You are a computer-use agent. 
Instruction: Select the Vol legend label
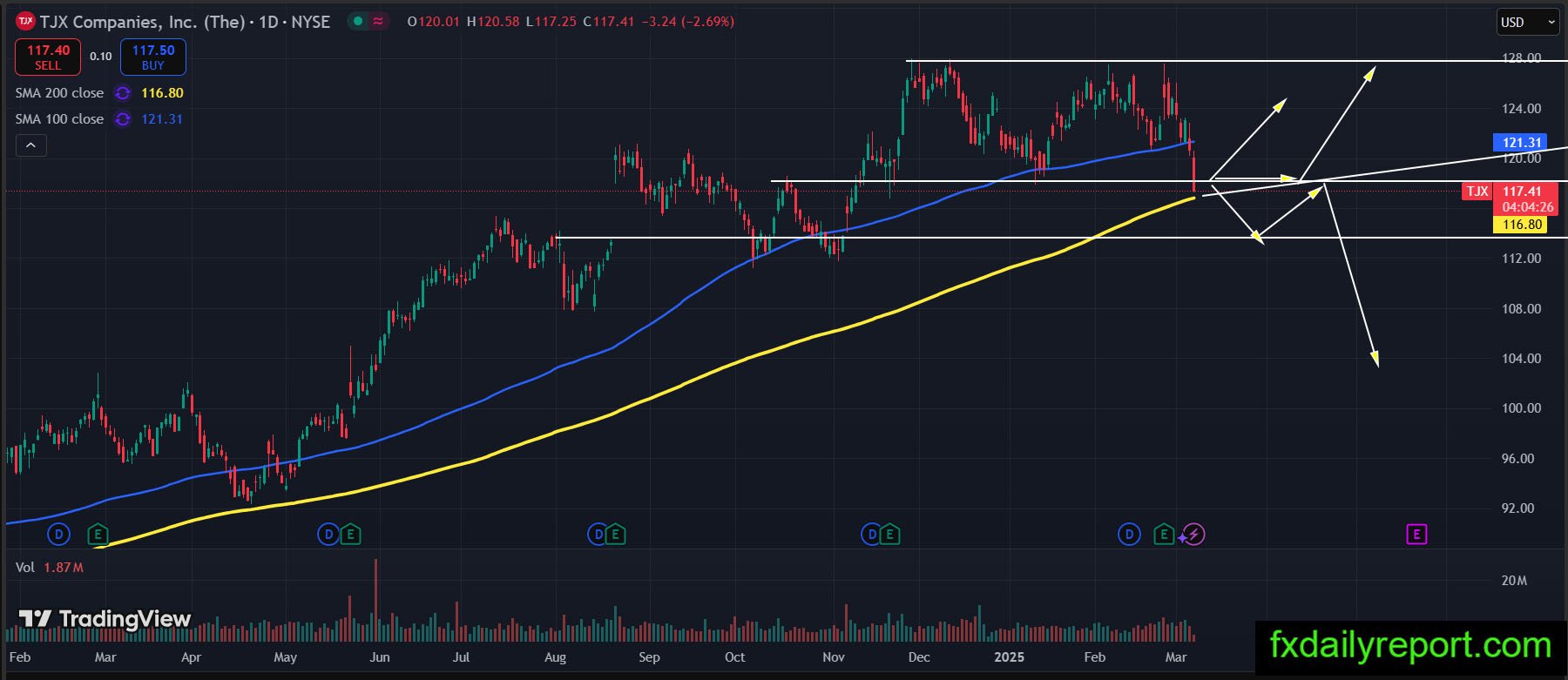(x=25, y=568)
